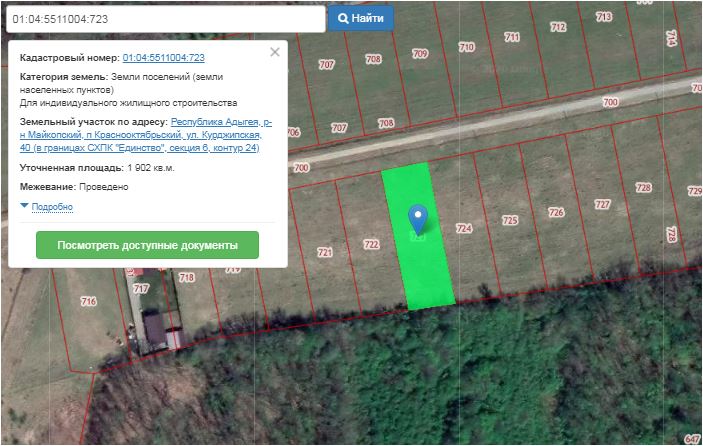This screenshot has height=446, width=703.
Task: Click the Найти search button
Action: 361,18
